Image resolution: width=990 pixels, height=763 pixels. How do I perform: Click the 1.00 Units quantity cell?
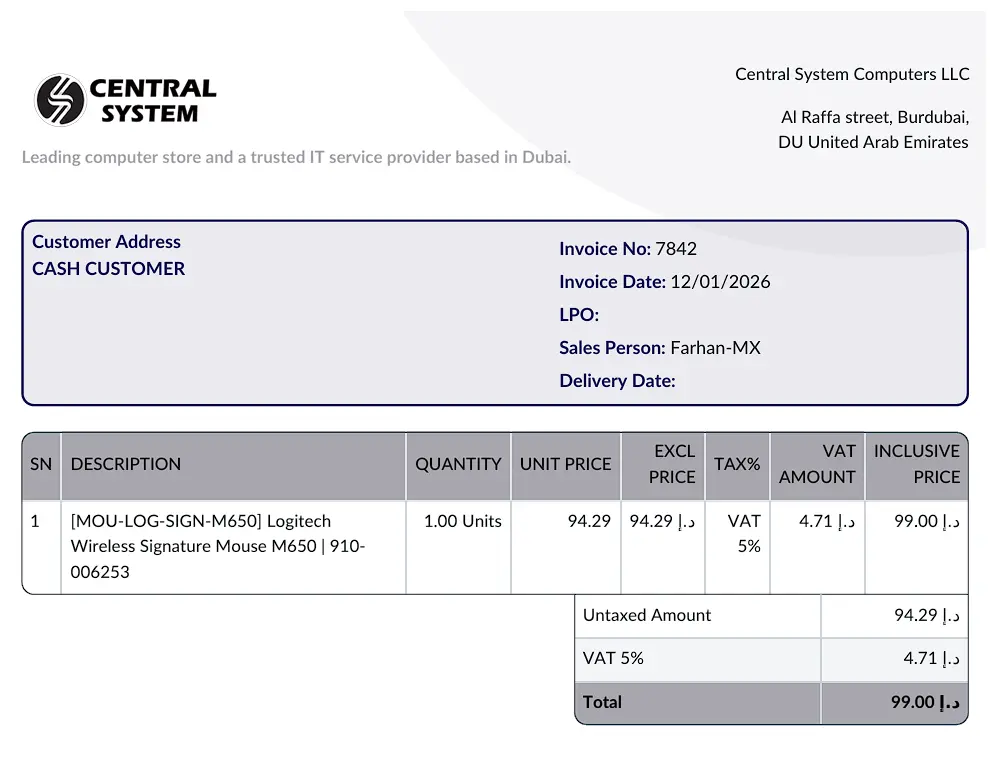point(462,521)
